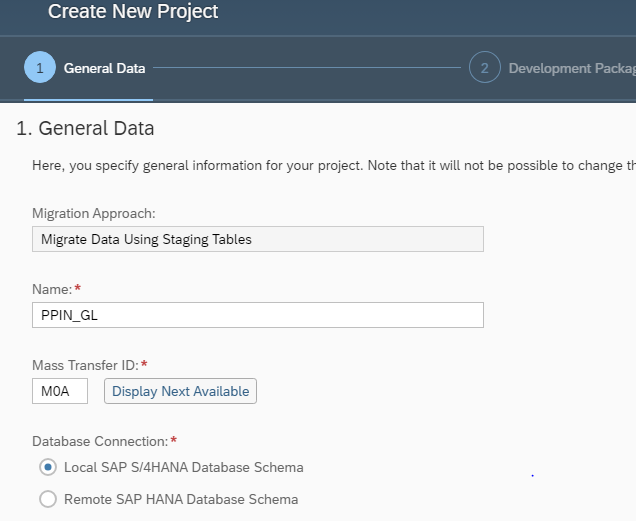The height and width of the screenshot is (521, 636).
Task: Click the 'Remote SAP HANA Database Schema' option text
Action: pyautogui.click(x=180, y=499)
